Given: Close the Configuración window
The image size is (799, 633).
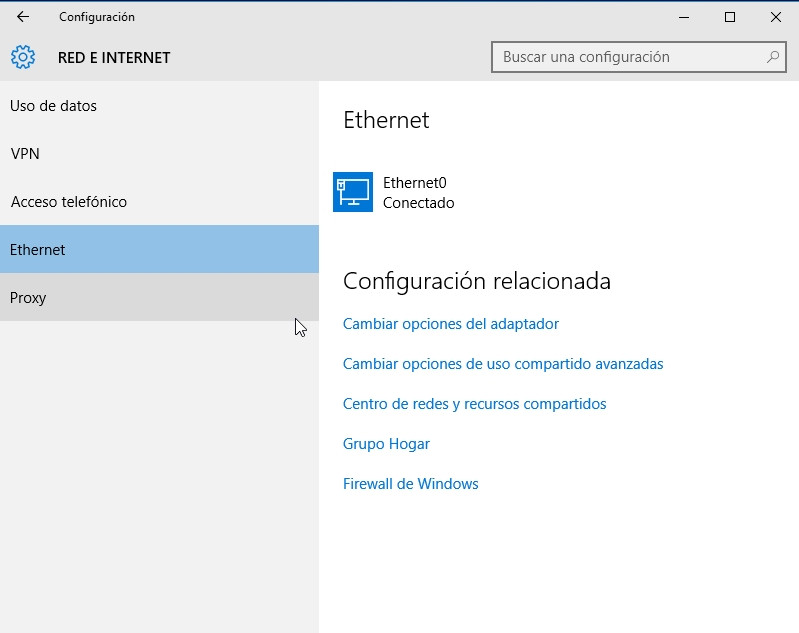Looking at the screenshot, I should click(776, 17).
